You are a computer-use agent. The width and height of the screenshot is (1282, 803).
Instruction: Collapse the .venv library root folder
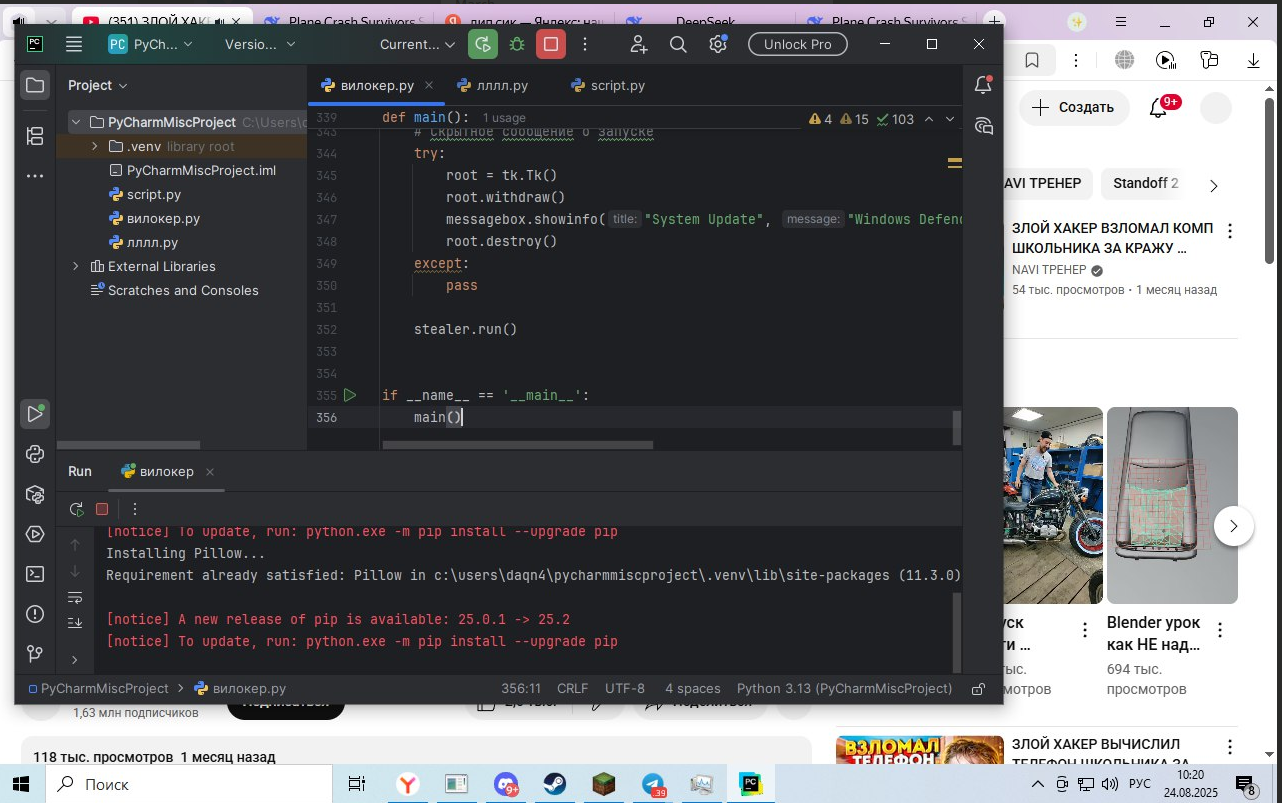click(x=93, y=146)
